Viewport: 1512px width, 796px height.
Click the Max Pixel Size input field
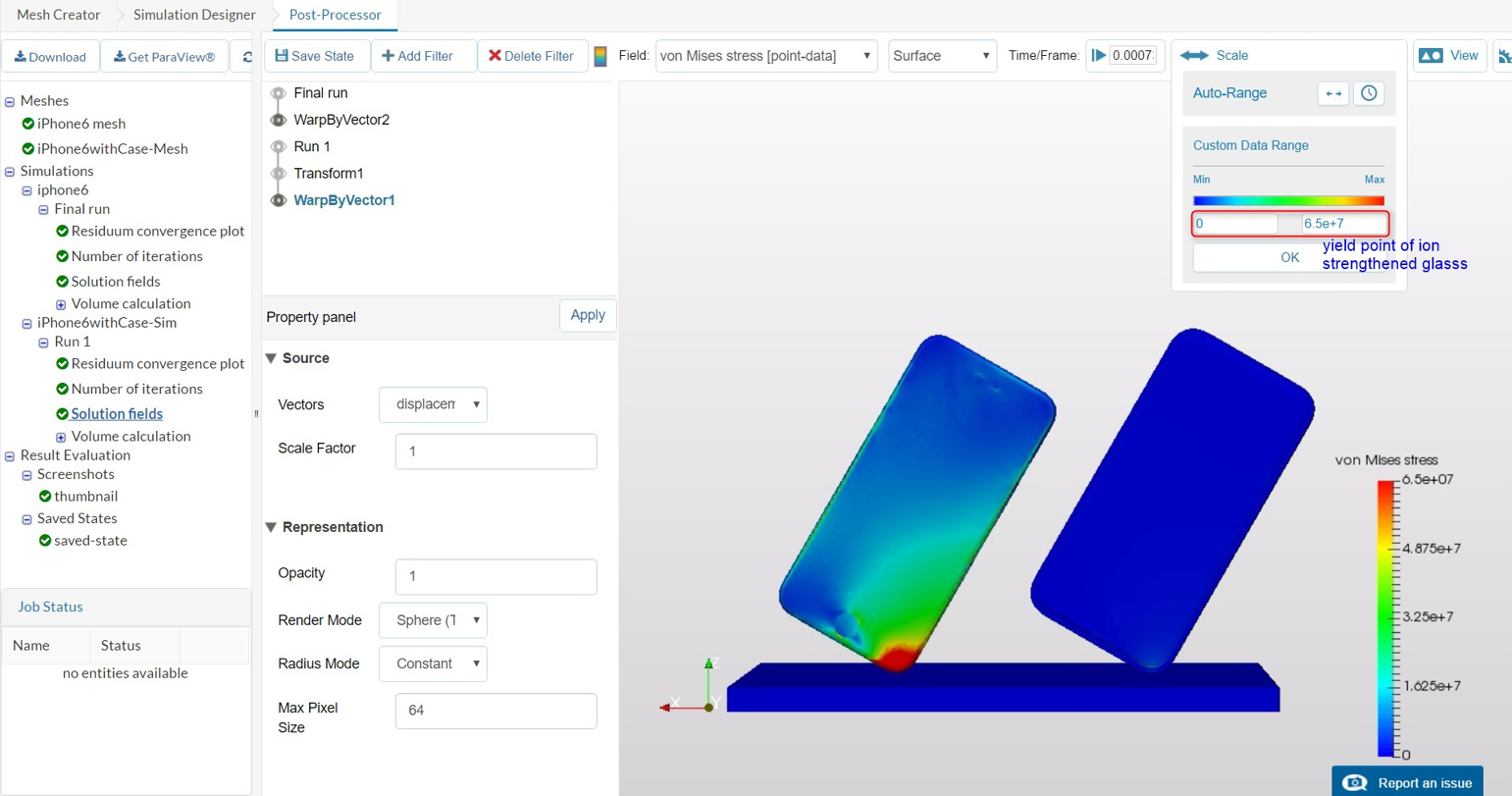tap(495, 711)
